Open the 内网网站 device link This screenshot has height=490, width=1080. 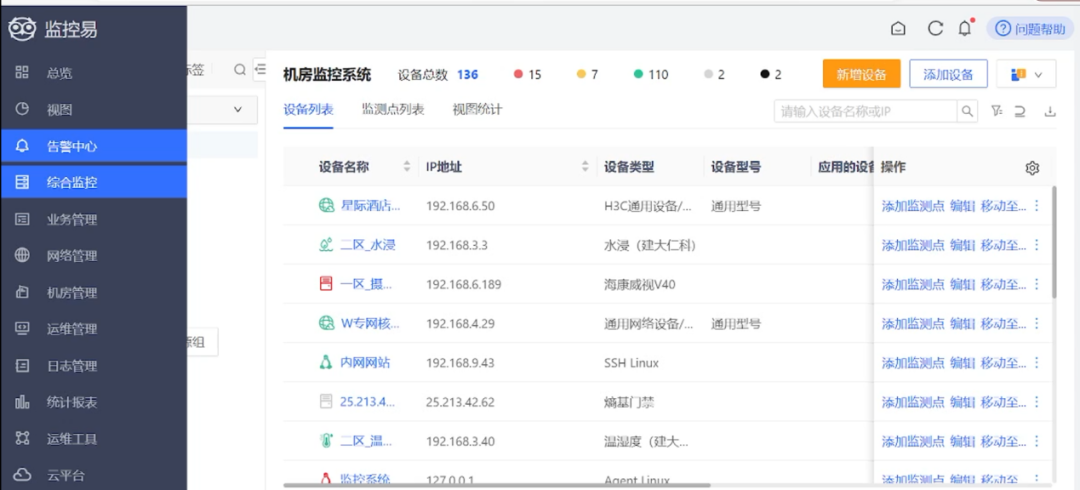point(365,363)
